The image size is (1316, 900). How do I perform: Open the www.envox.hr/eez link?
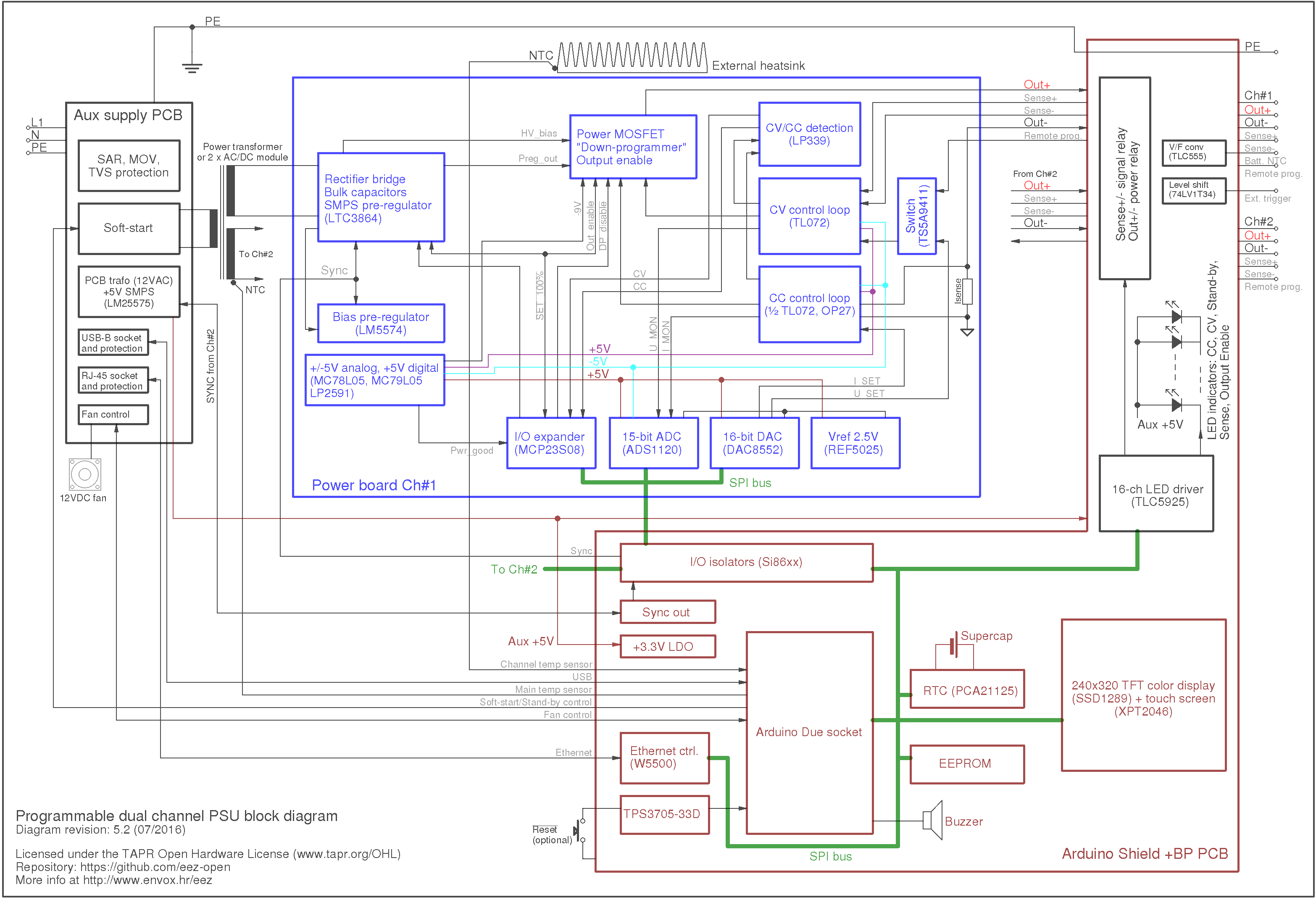point(147,880)
